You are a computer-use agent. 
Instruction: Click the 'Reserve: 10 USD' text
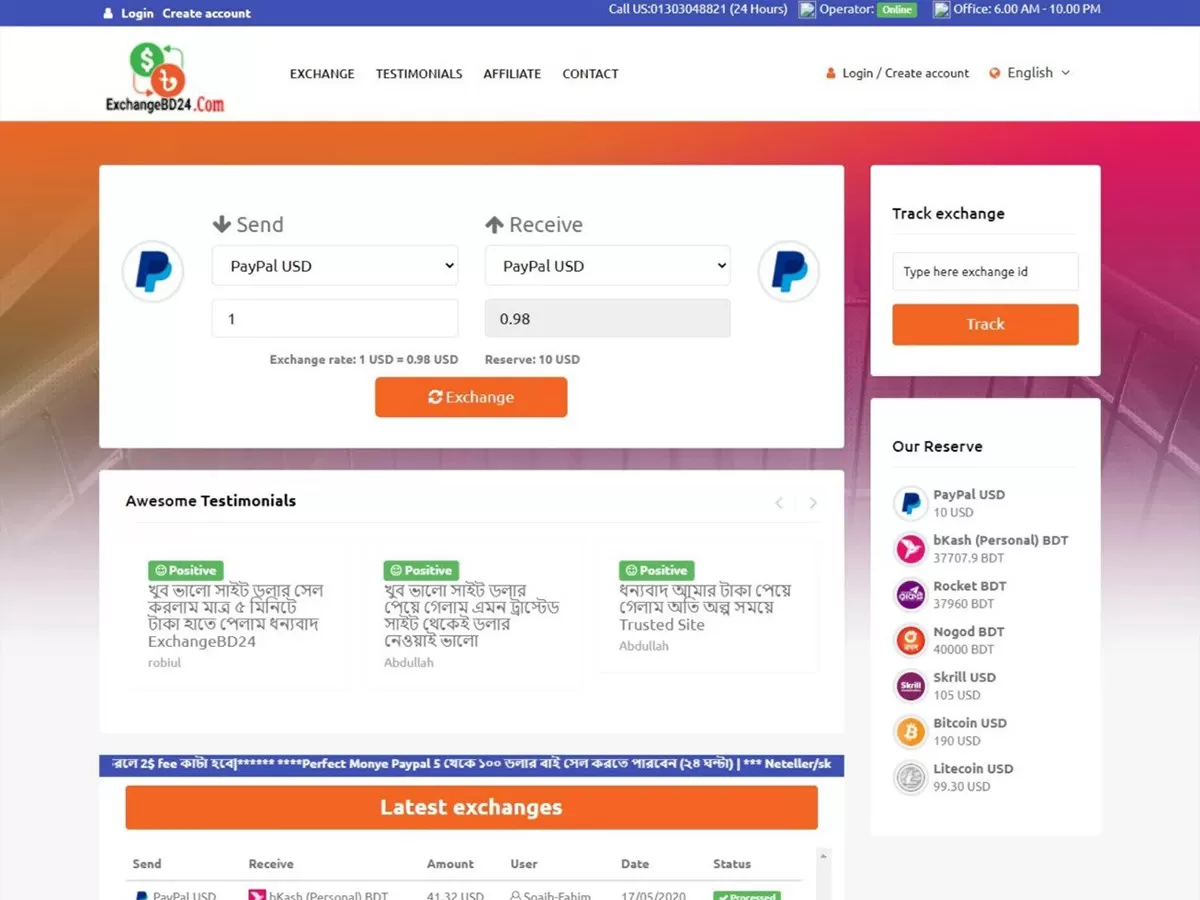(532, 359)
